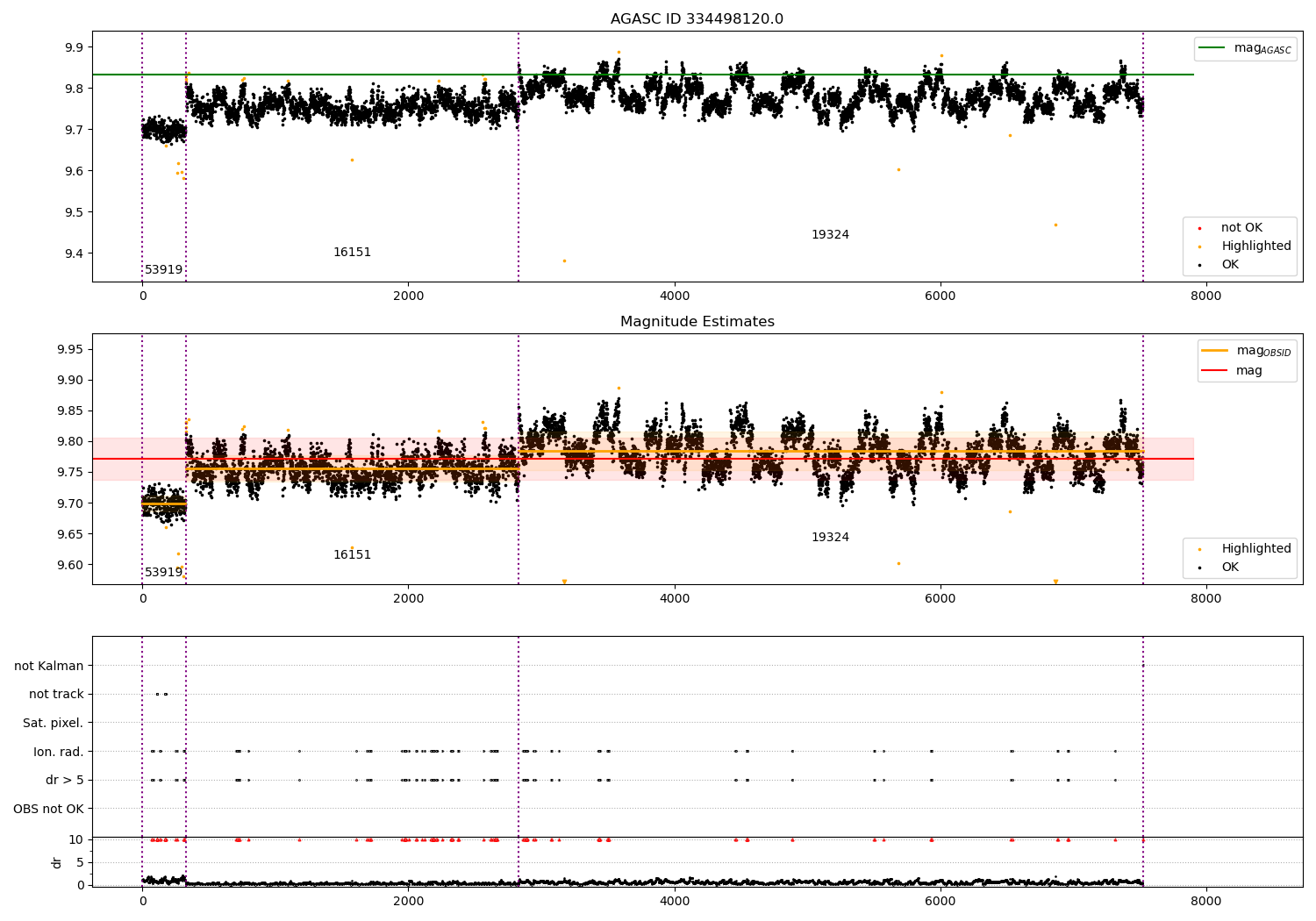Click the 'not Kalman' axis label

click(x=49, y=667)
